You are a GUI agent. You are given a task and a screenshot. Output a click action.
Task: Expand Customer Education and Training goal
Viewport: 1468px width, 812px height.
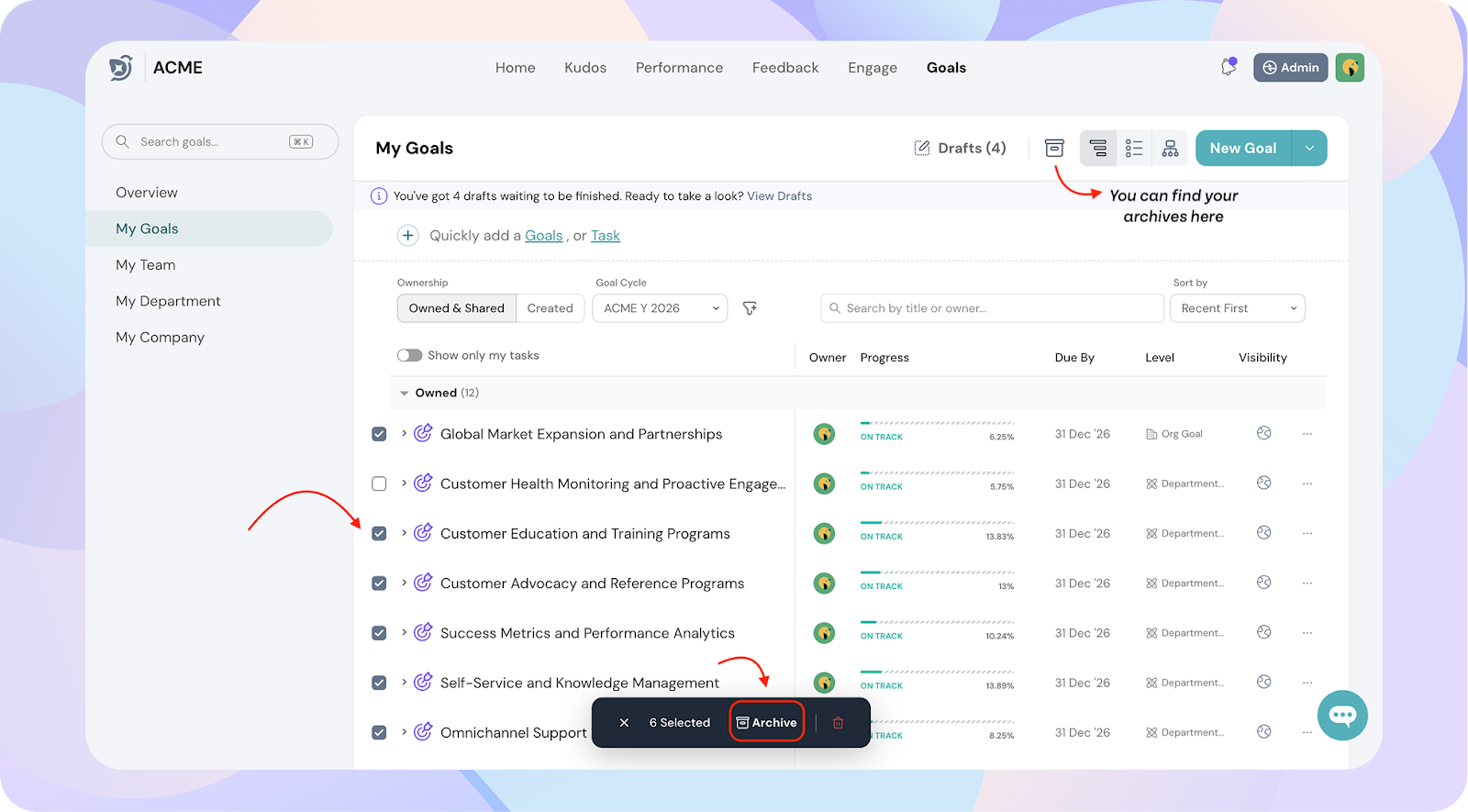point(404,532)
